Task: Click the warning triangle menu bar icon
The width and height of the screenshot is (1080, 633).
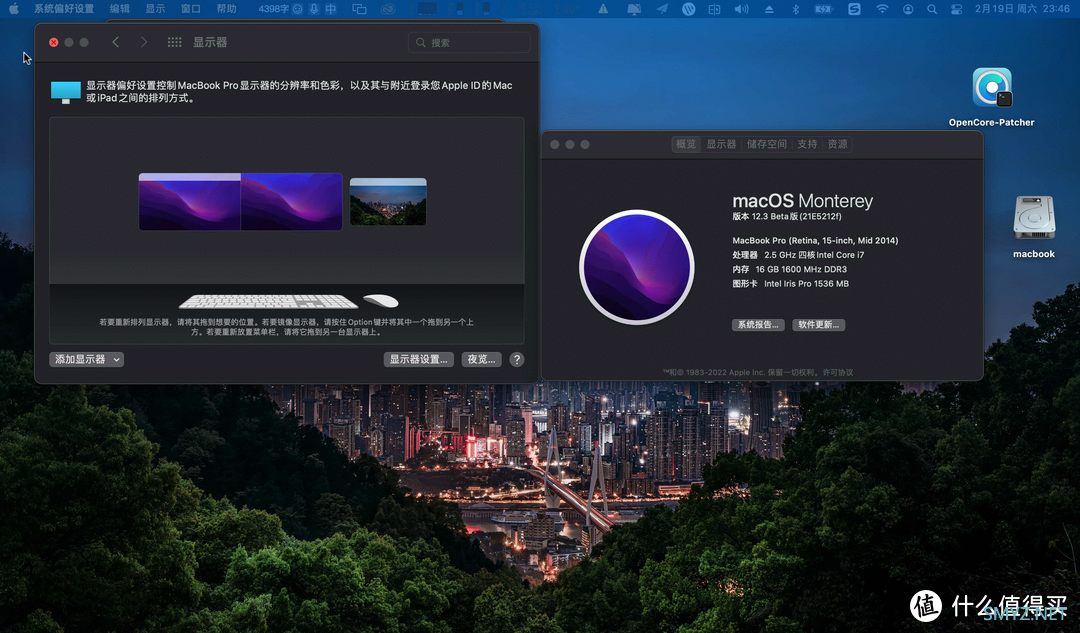Action: point(603,9)
